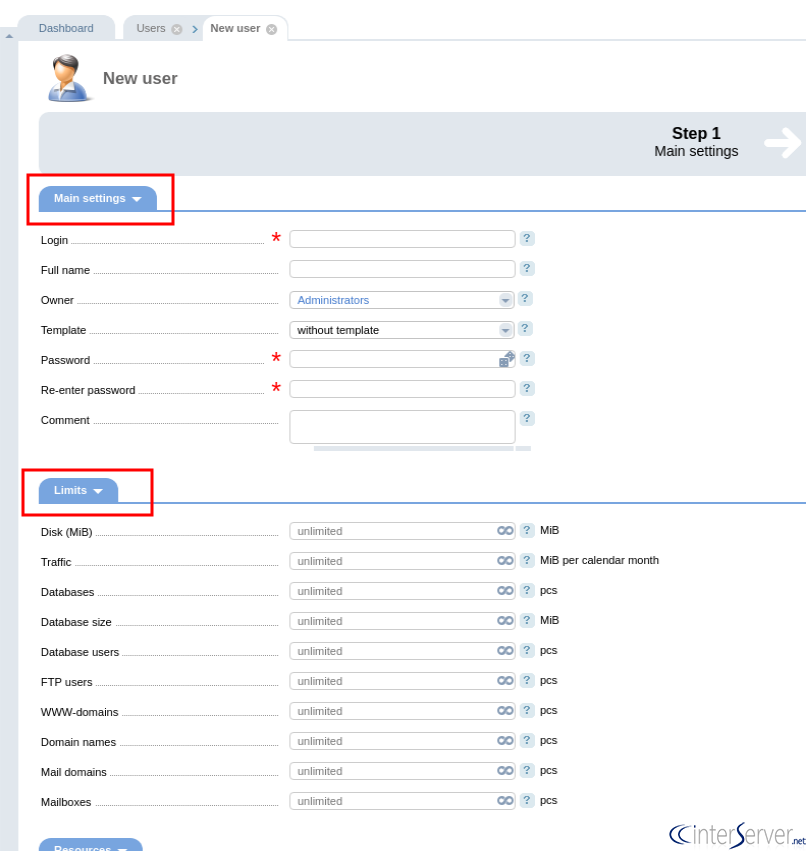806x851 pixels.
Task: Open help for Disk (MiB) limit
Action: click(526, 530)
